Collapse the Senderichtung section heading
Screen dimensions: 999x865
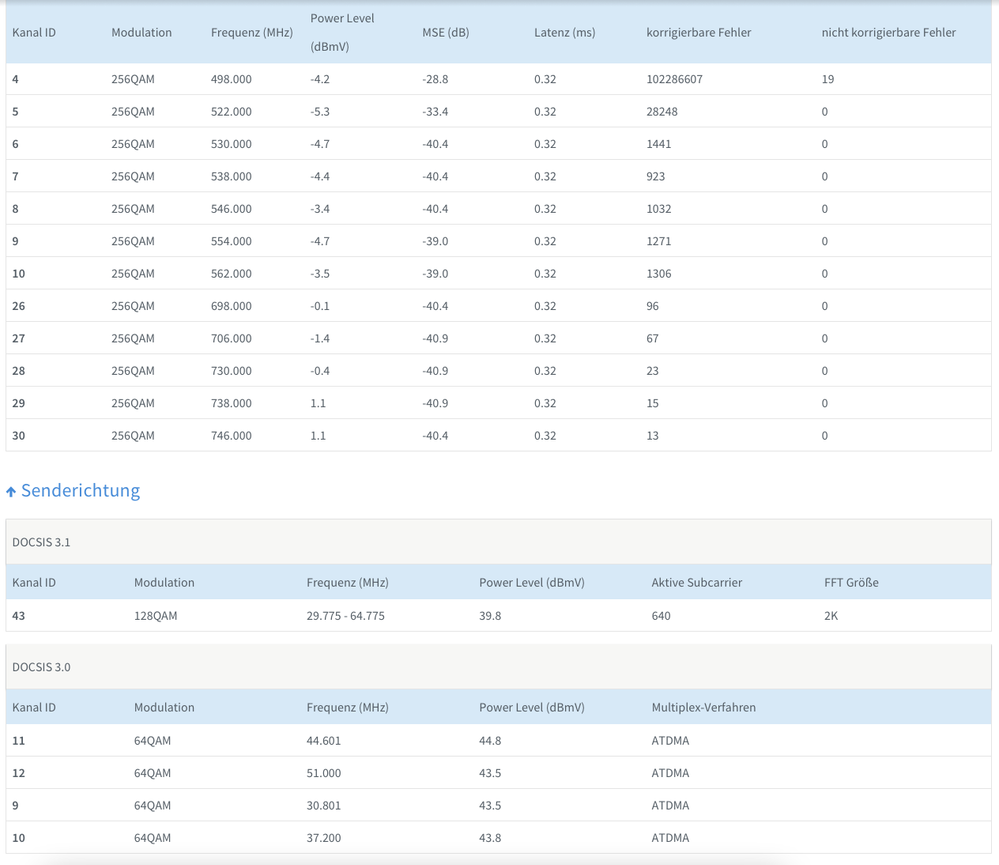[80, 490]
